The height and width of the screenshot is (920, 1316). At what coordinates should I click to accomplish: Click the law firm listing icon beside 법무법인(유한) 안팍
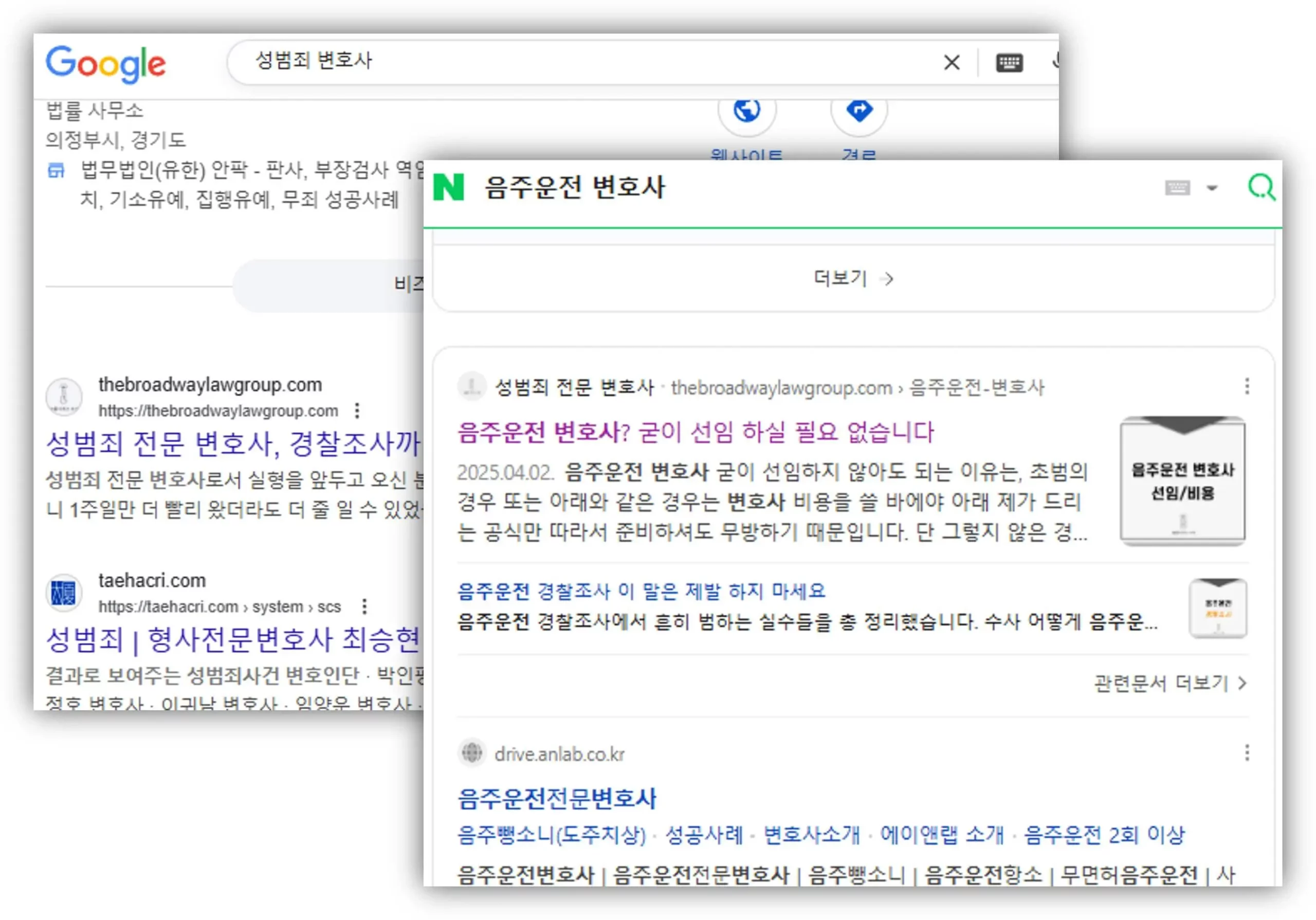coord(56,170)
